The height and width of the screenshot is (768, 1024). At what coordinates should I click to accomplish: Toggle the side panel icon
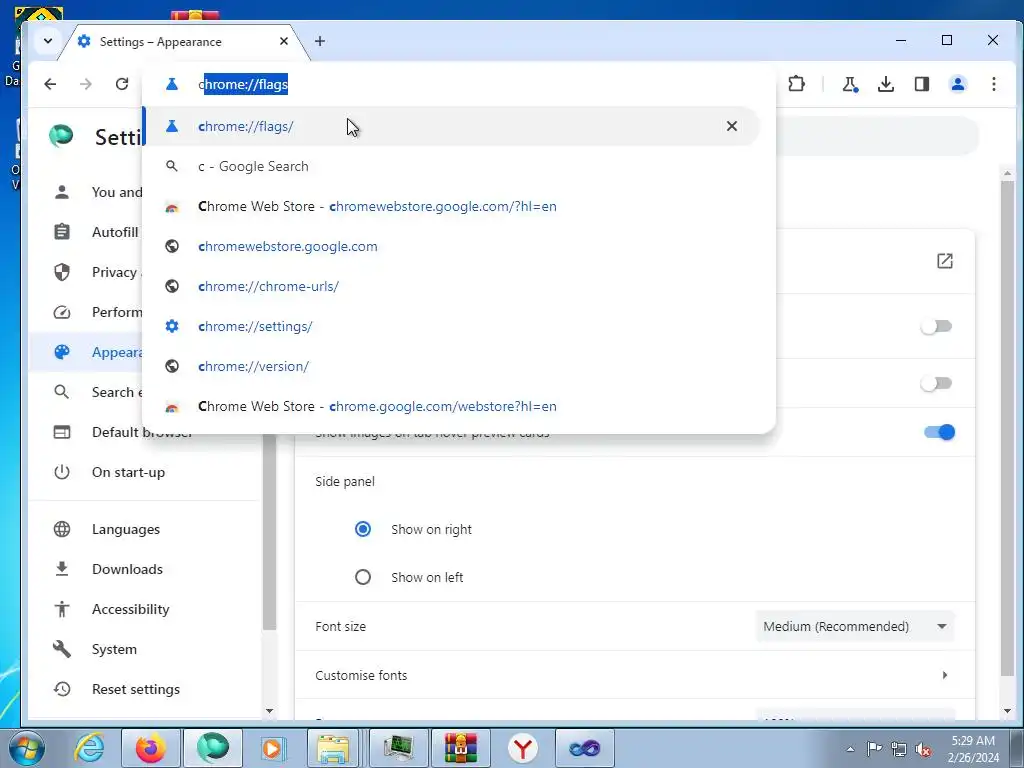tap(921, 84)
